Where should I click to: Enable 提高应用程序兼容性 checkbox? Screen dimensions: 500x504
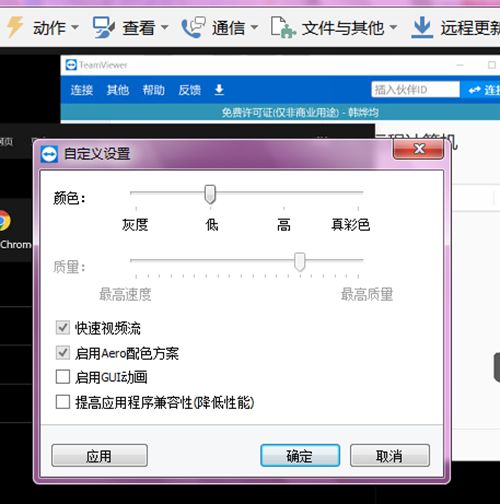63,402
